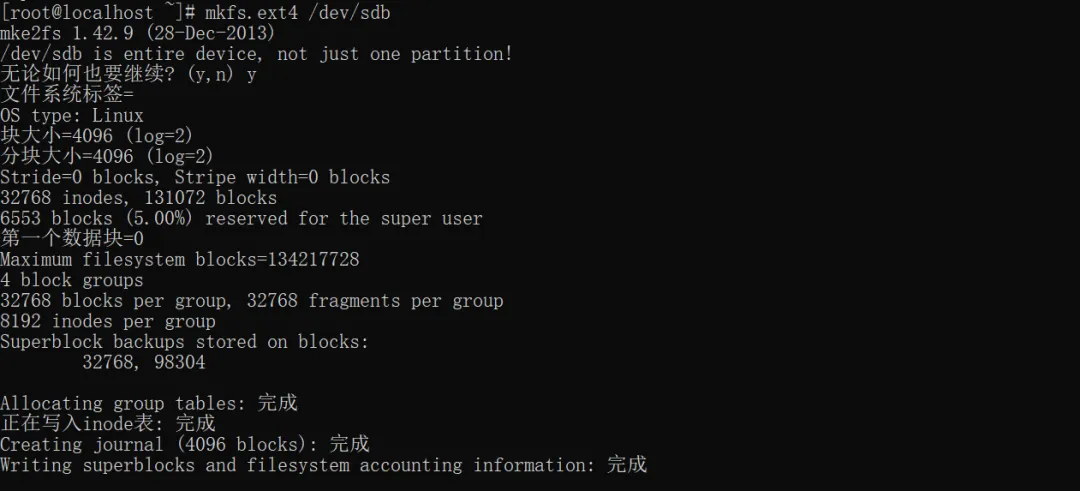
Task: Click the 'Writing superblocks and filesystem accounting' line
Action: [x=323, y=465]
